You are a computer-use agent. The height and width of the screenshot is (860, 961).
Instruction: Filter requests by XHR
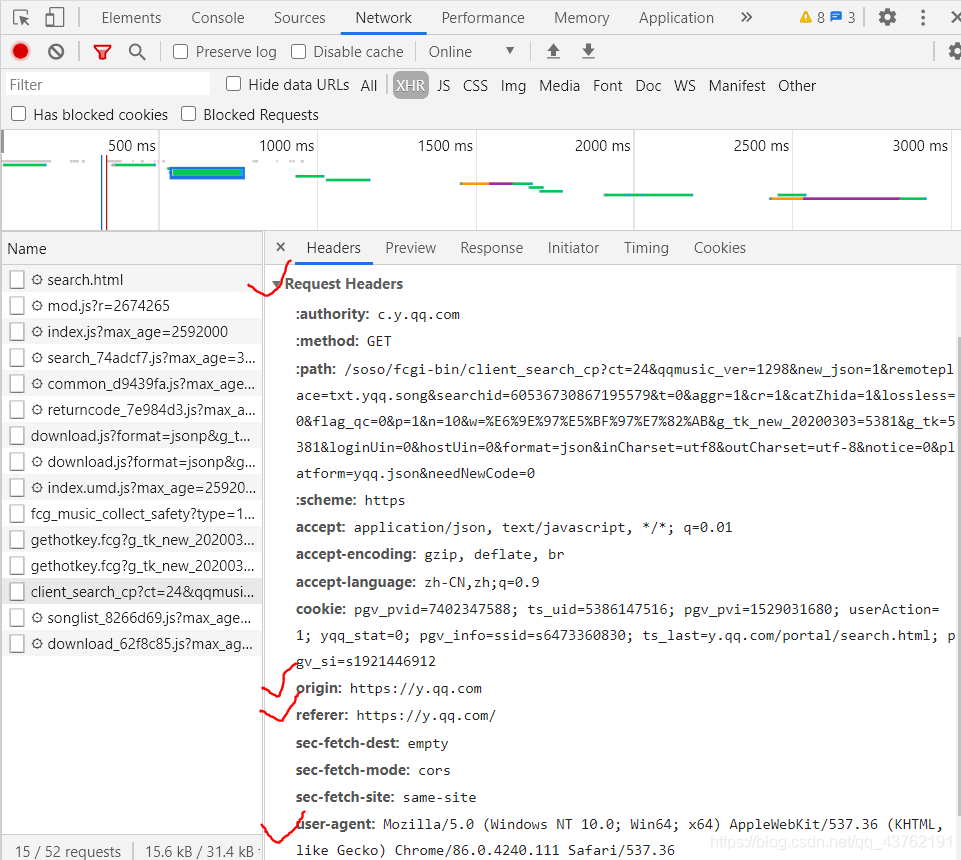410,85
